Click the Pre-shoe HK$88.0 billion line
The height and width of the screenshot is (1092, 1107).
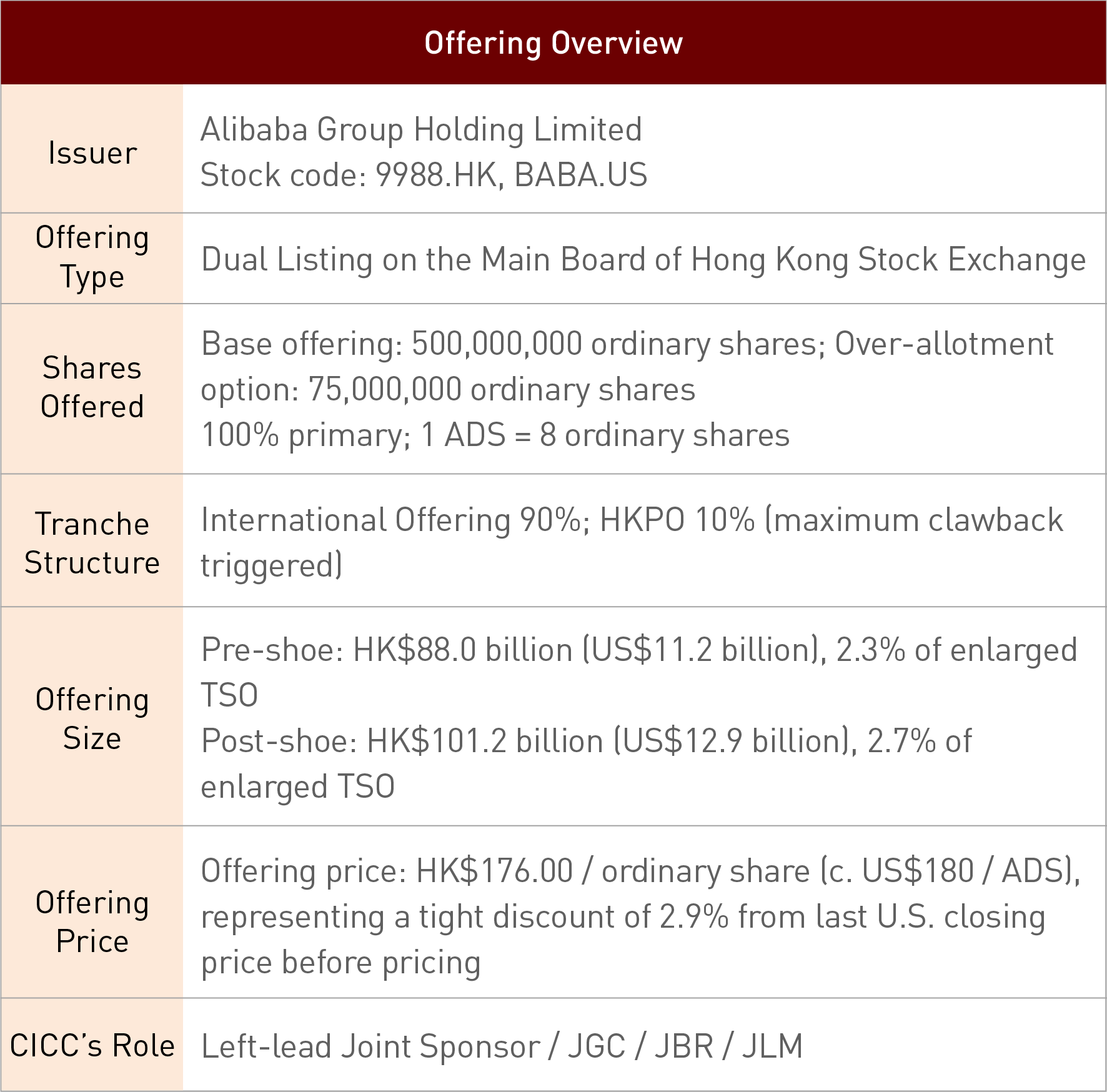638,650
